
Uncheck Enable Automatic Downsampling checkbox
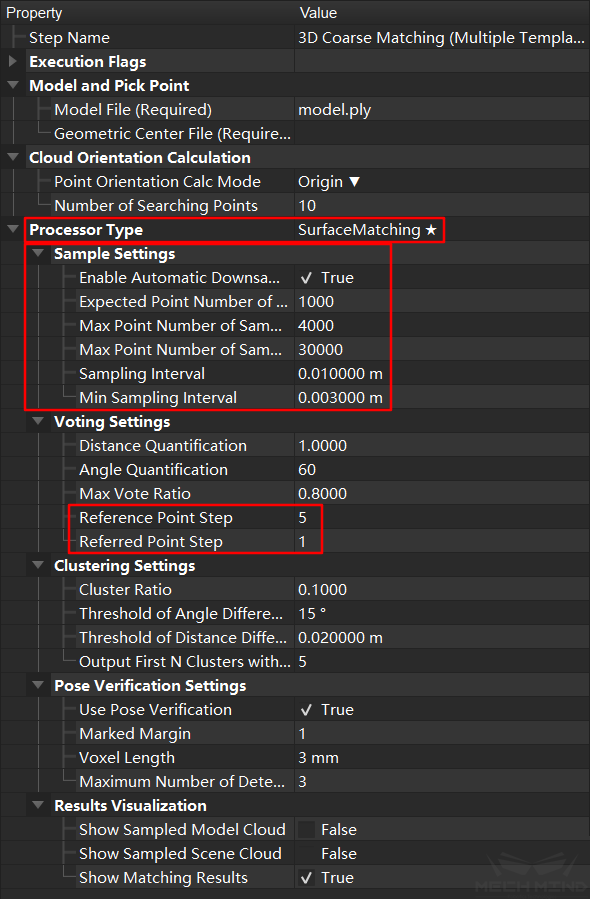pos(306,278)
